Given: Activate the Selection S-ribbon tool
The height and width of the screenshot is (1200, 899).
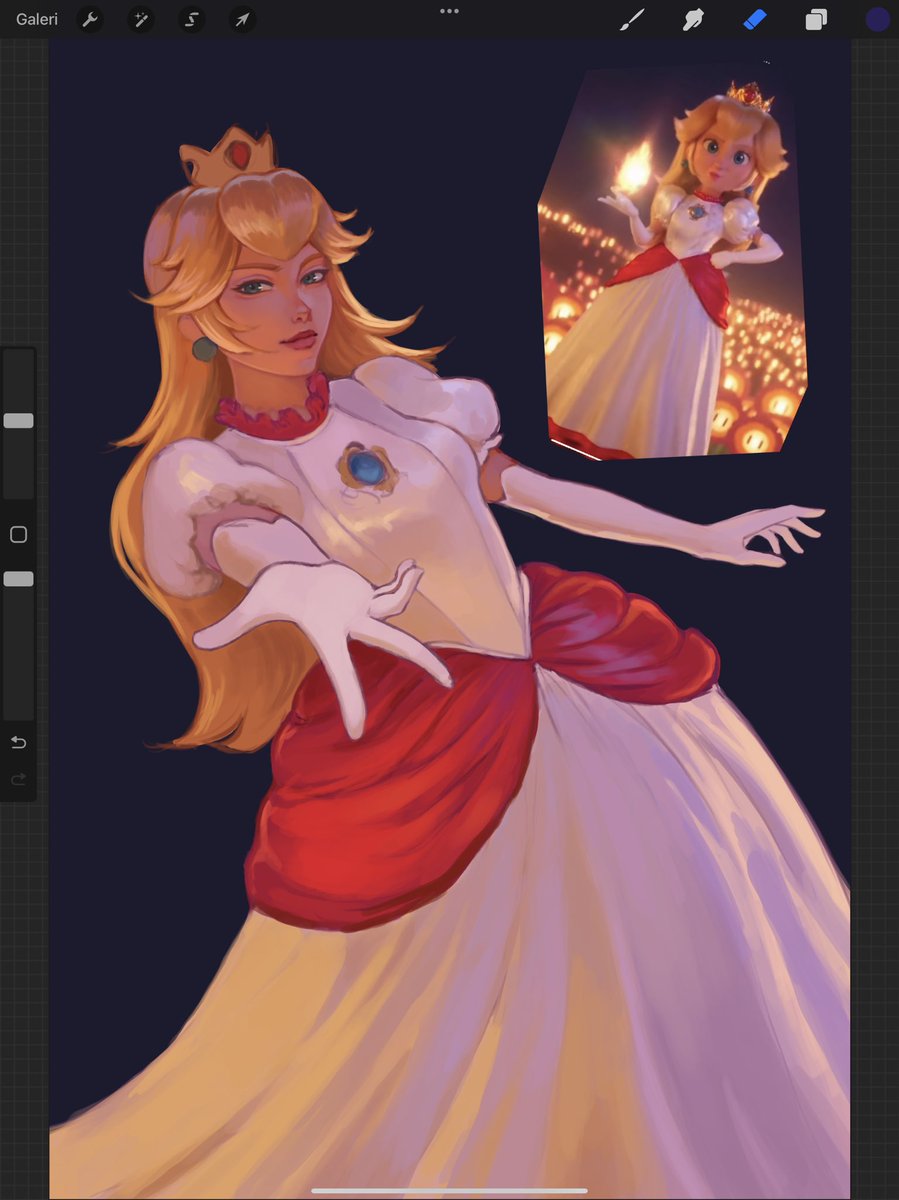Looking at the screenshot, I should point(191,19).
